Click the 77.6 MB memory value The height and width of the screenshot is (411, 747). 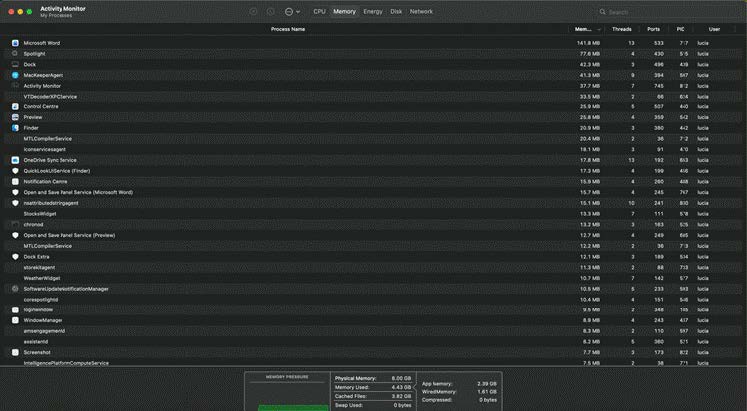tap(590, 54)
